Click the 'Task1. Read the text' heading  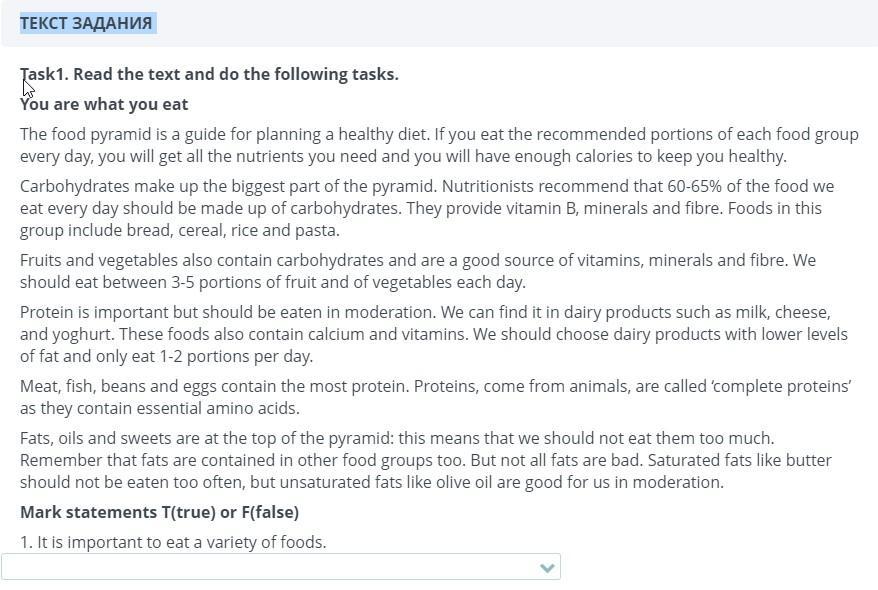tap(209, 74)
